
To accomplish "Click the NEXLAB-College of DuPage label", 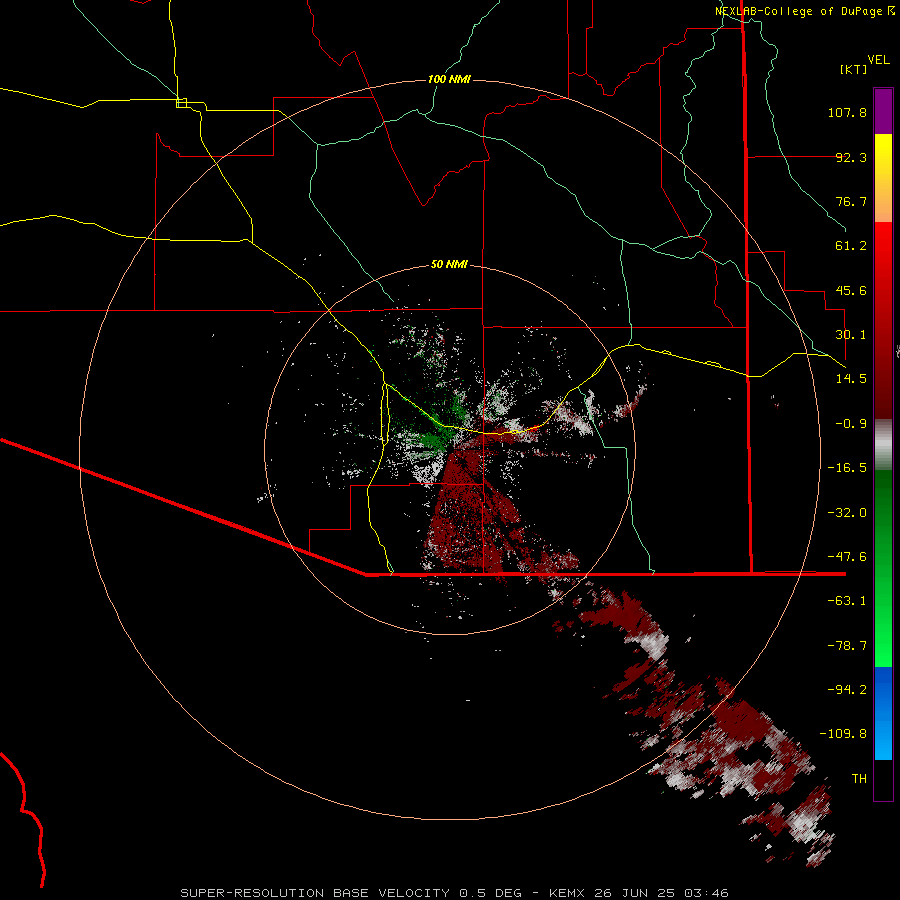I will [x=801, y=11].
